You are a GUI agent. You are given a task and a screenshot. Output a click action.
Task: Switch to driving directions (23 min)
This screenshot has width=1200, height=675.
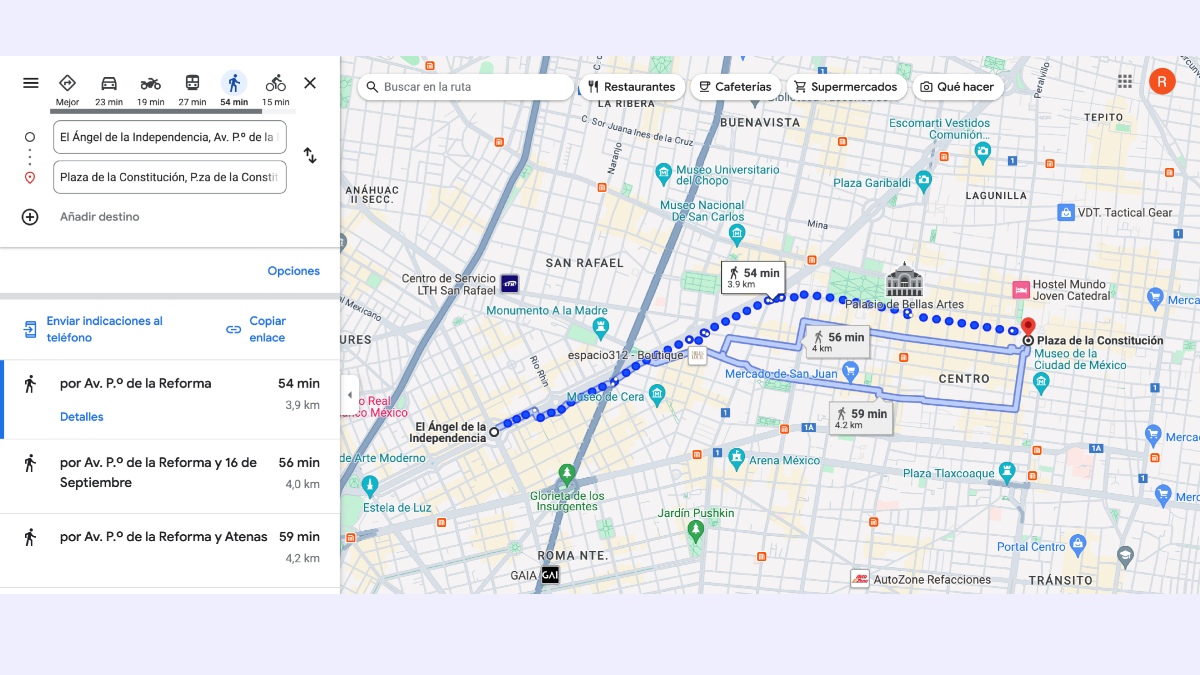point(109,82)
